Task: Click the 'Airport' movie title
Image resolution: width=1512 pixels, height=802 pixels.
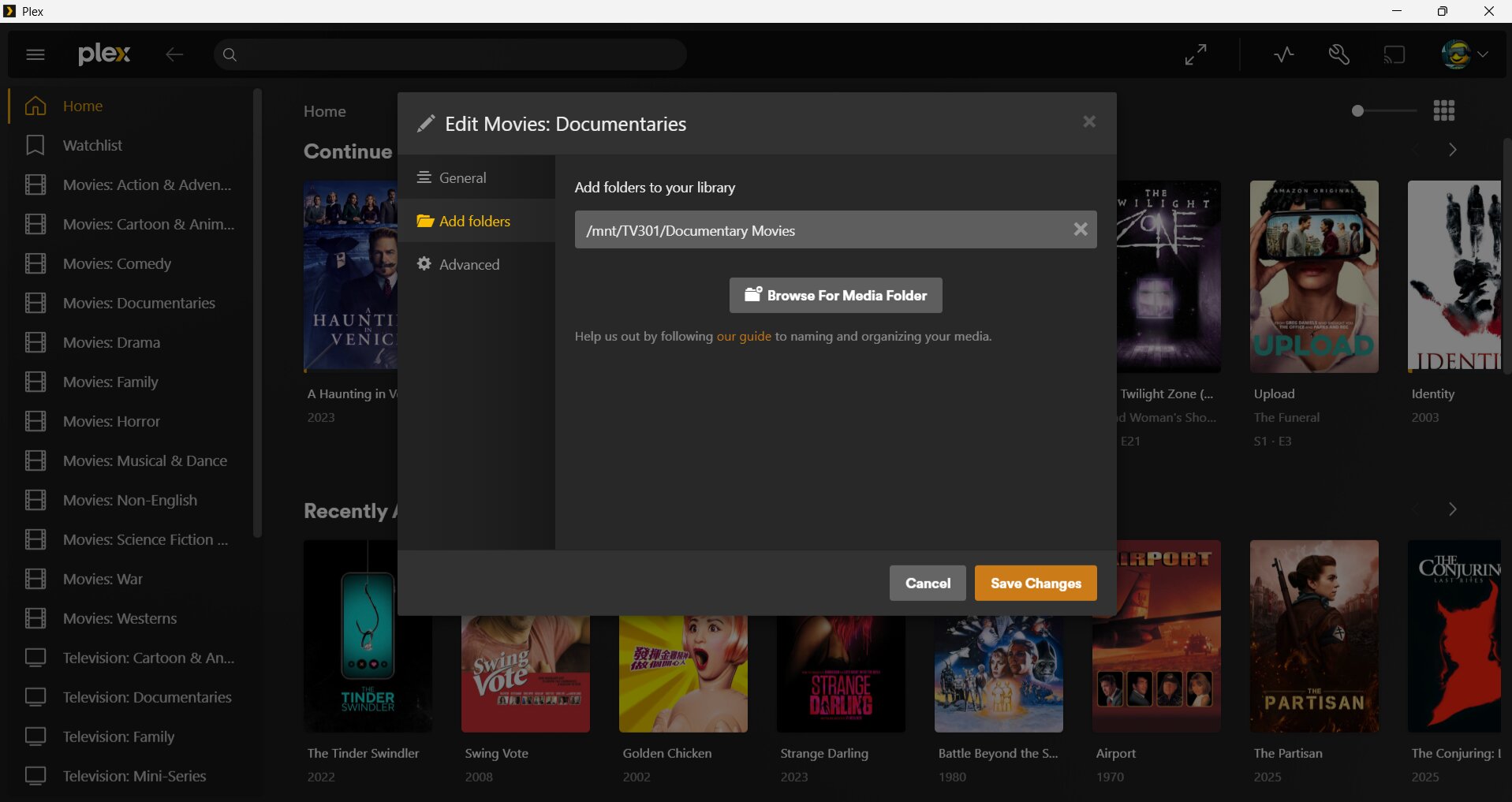Action: pos(1116,753)
